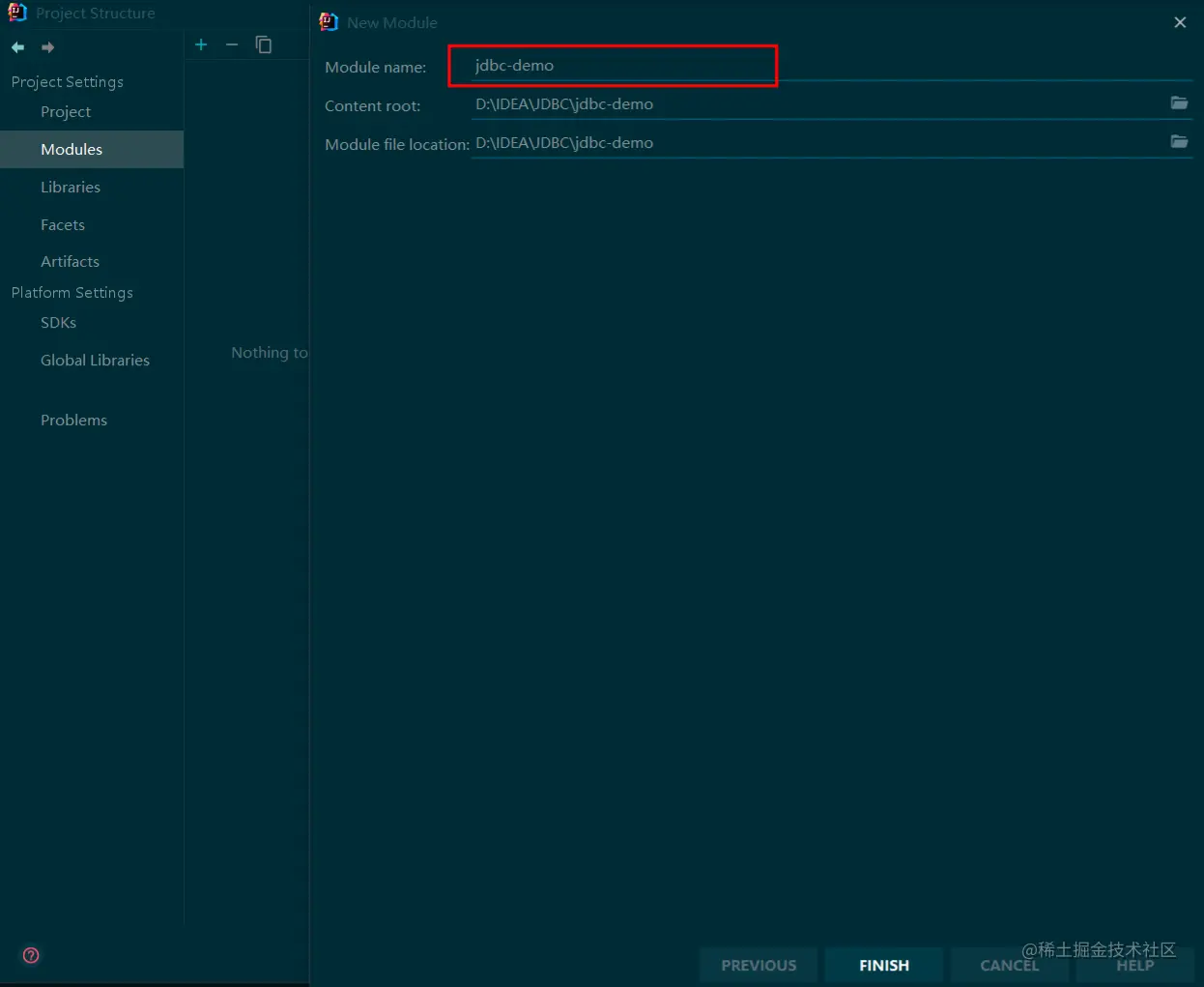Remove selected module with minus icon

232,44
